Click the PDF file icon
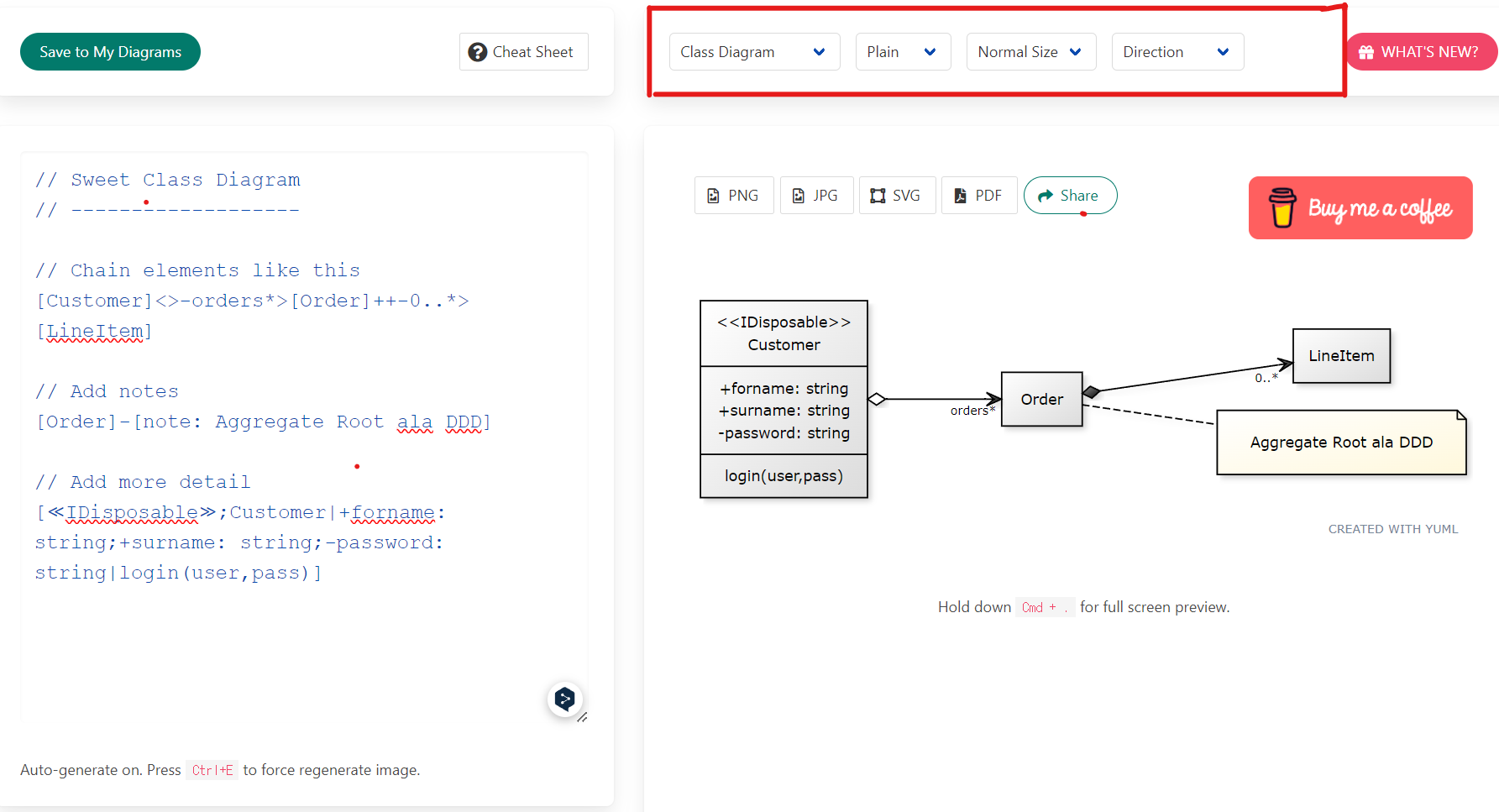 [960, 196]
